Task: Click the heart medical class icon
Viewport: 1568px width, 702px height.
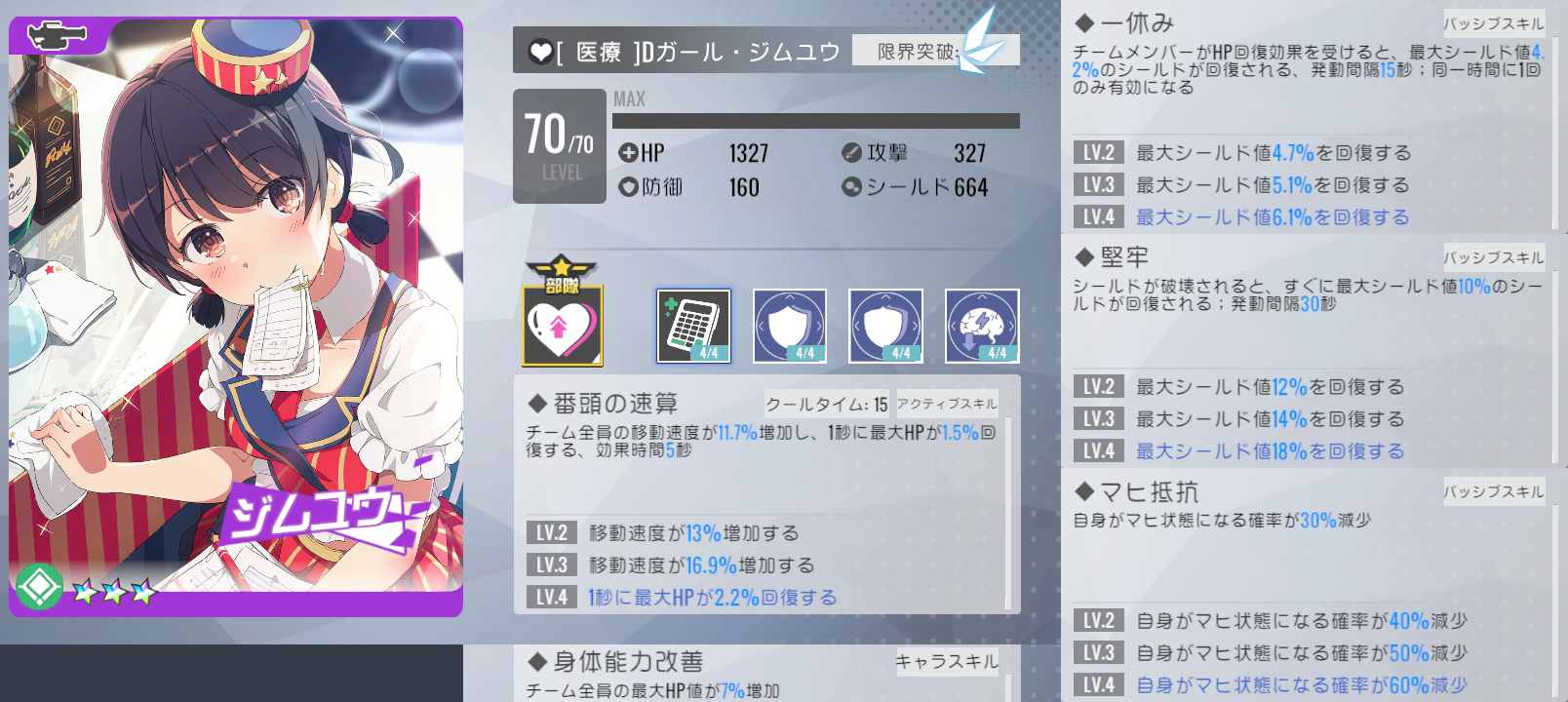Action: pyautogui.click(x=540, y=52)
